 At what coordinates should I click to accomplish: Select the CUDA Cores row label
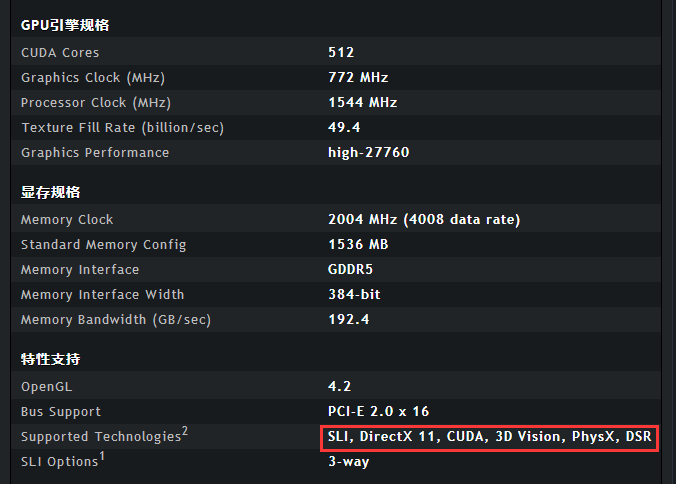[x=60, y=52]
